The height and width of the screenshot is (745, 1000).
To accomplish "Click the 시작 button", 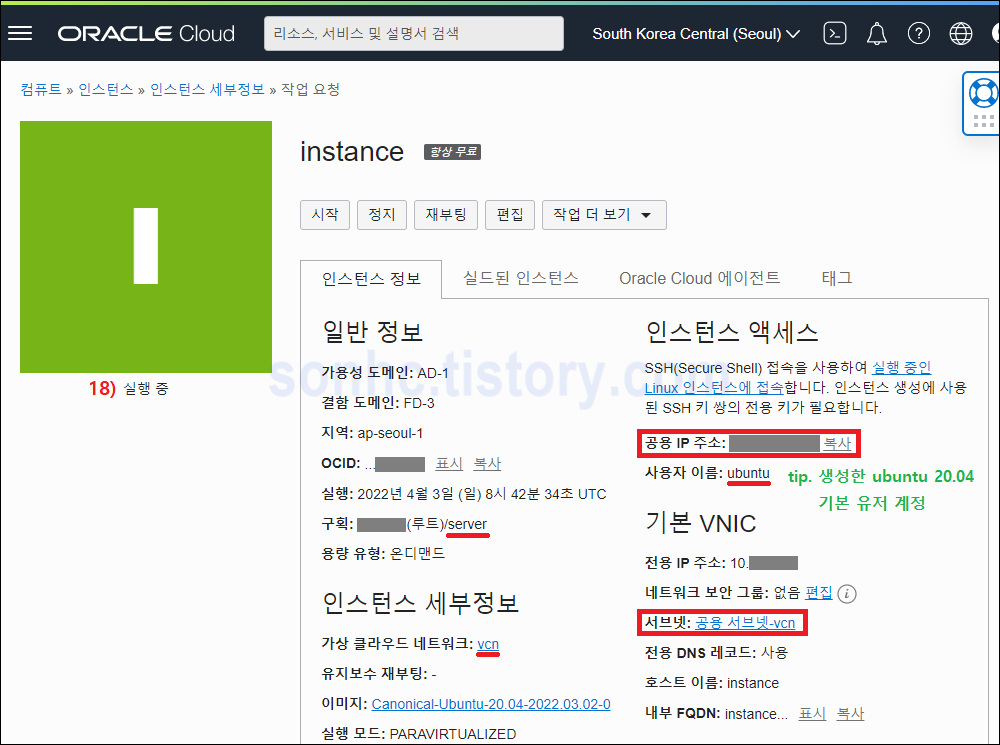I will tap(325, 215).
